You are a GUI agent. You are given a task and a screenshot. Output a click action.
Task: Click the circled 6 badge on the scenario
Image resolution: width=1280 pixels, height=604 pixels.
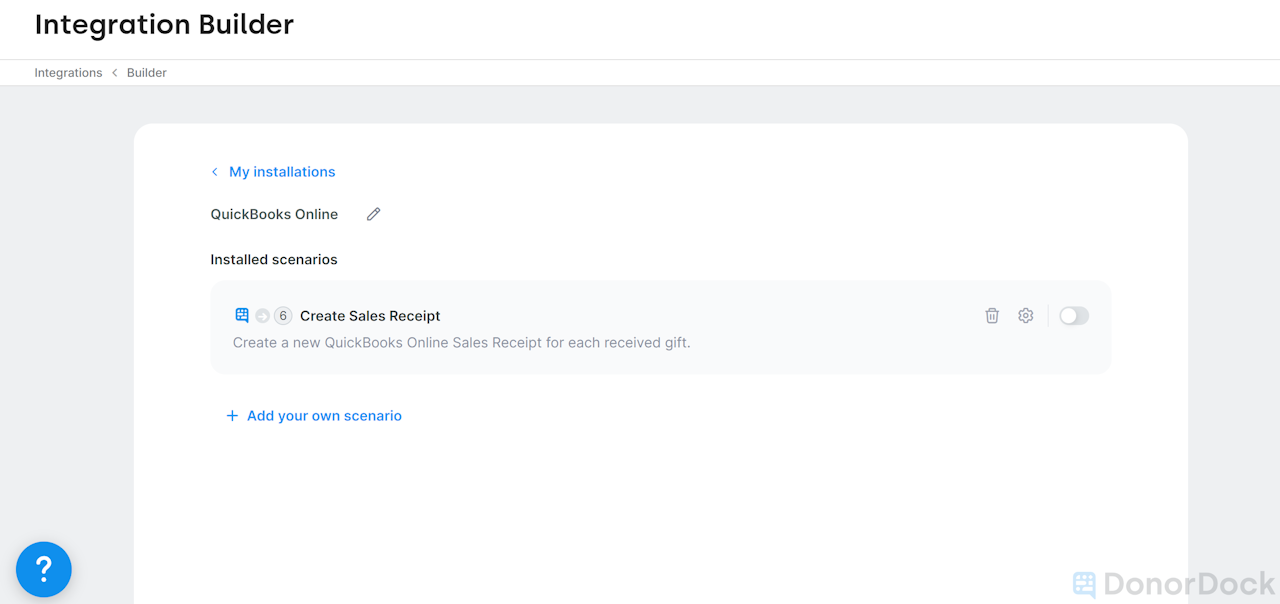[282, 315]
